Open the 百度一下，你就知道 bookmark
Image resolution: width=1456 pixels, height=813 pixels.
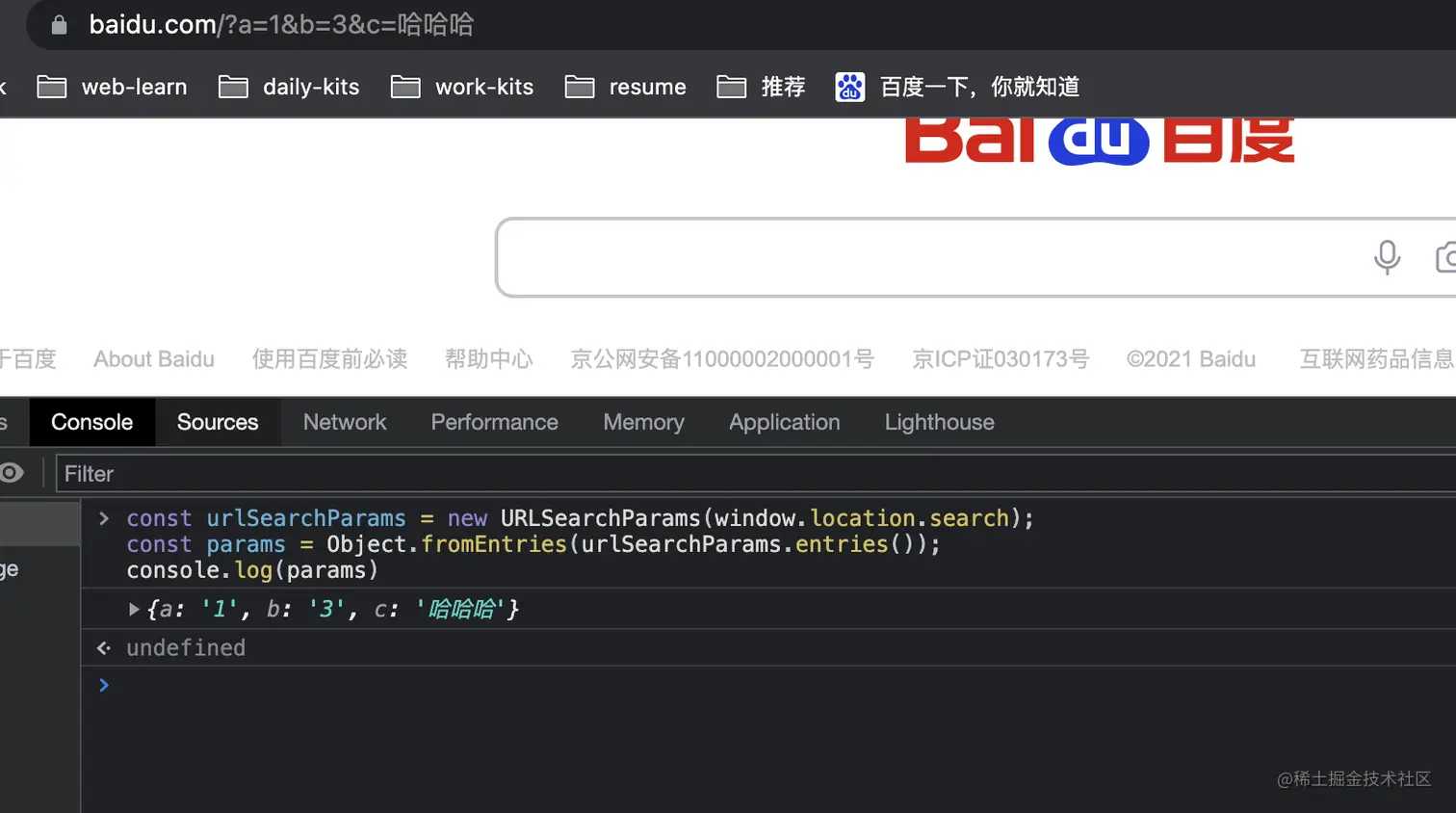957,87
